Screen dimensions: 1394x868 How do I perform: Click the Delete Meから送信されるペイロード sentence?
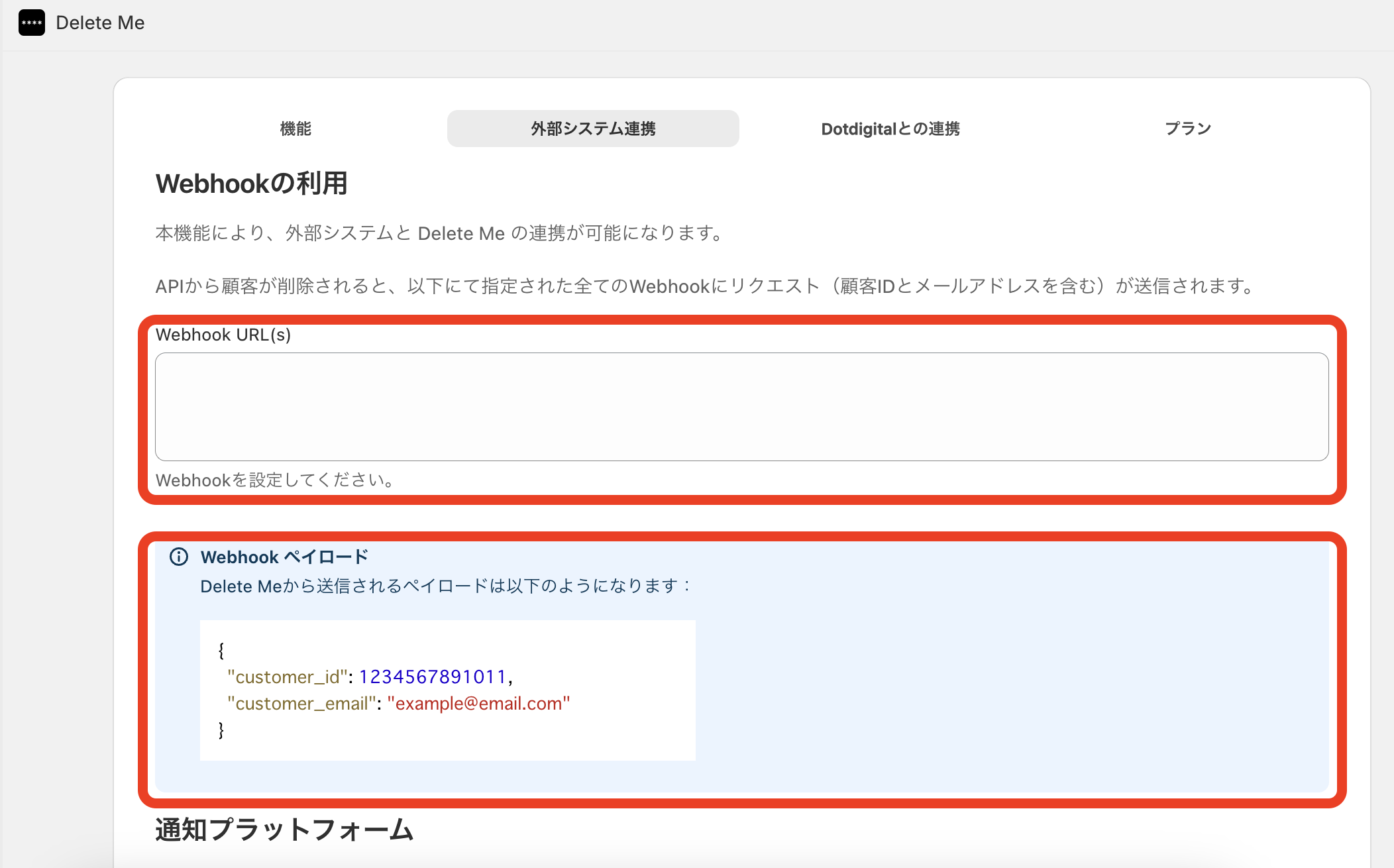446,586
